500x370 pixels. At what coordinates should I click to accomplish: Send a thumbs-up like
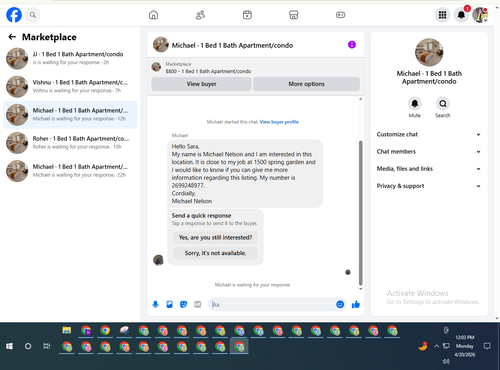tap(356, 304)
